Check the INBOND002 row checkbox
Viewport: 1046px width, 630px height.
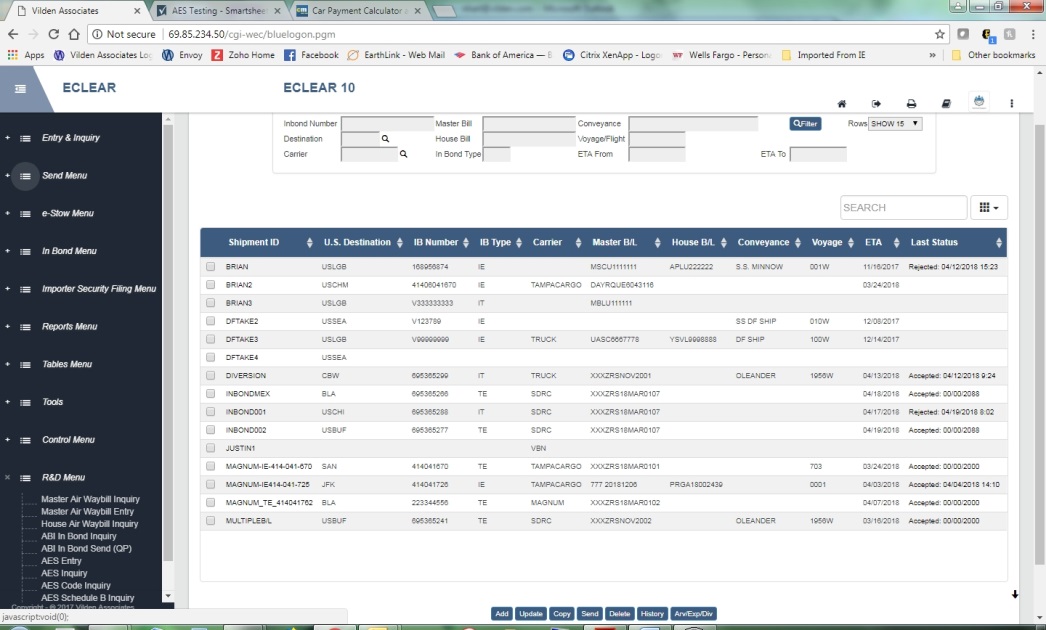[x=211, y=430]
